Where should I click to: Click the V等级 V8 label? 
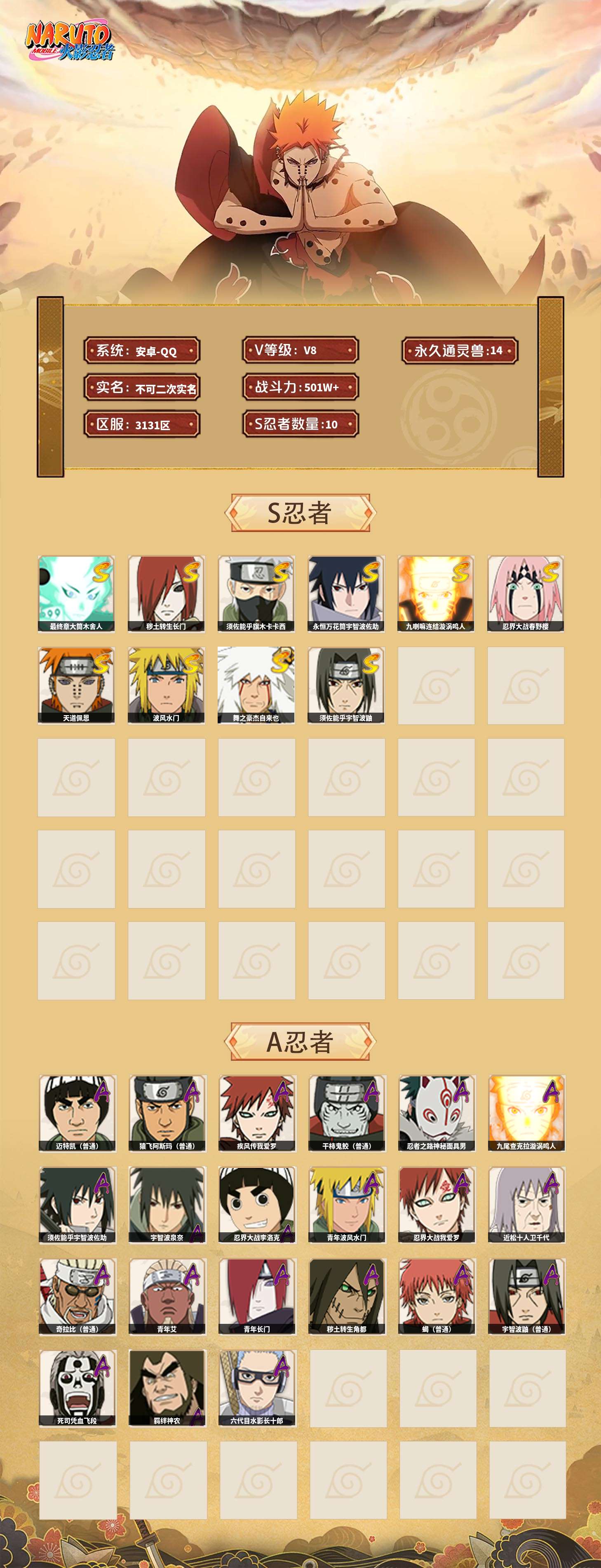tap(300, 350)
